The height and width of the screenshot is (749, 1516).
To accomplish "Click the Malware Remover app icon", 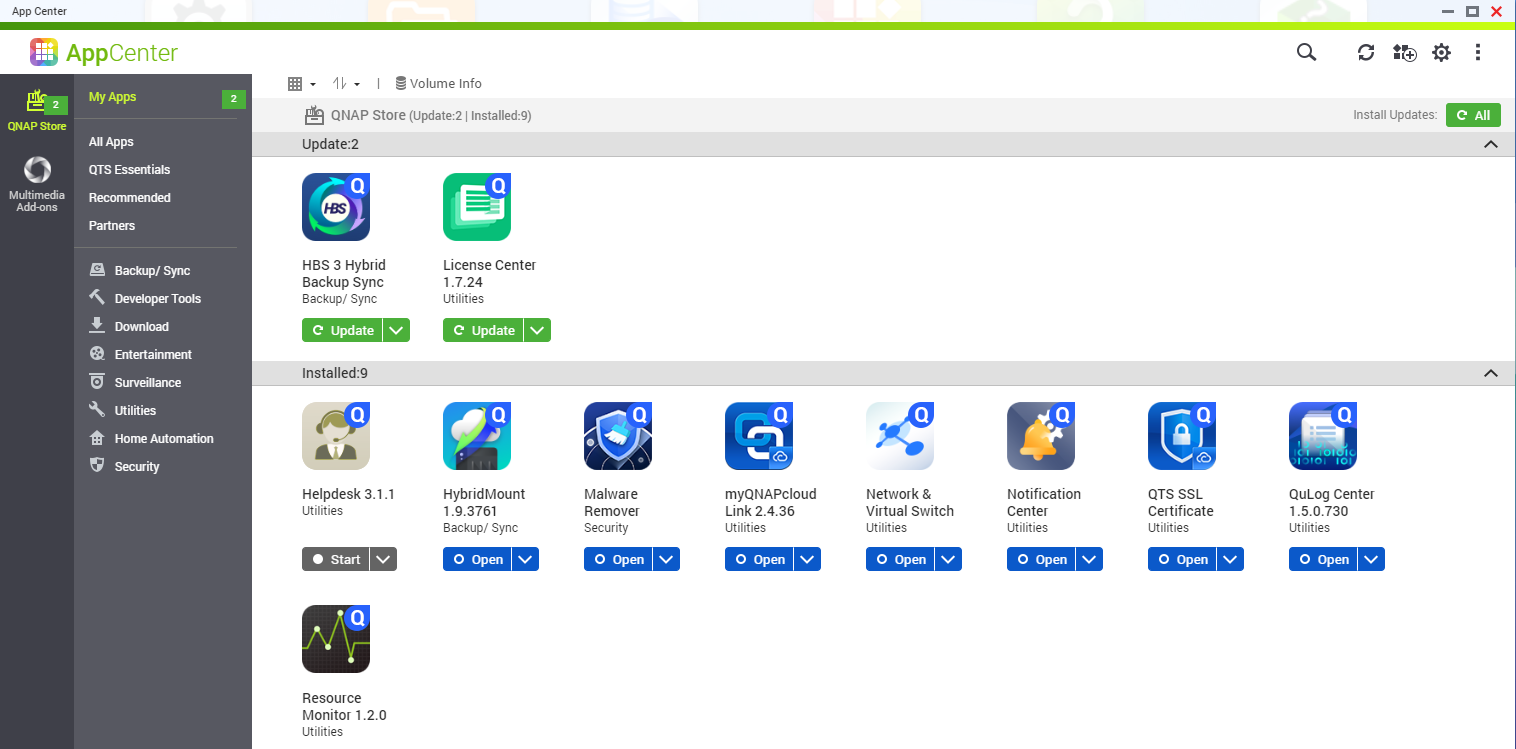I will [618, 436].
